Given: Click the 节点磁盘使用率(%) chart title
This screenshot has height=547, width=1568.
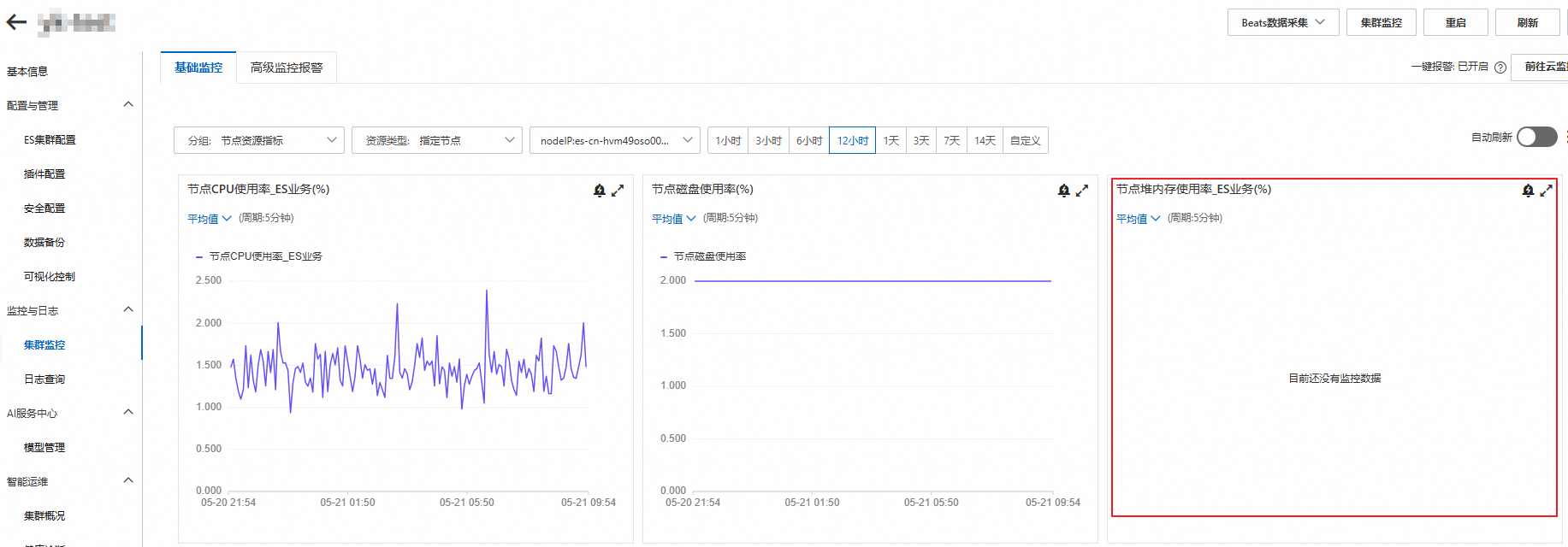Looking at the screenshot, I should coord(702,190).
